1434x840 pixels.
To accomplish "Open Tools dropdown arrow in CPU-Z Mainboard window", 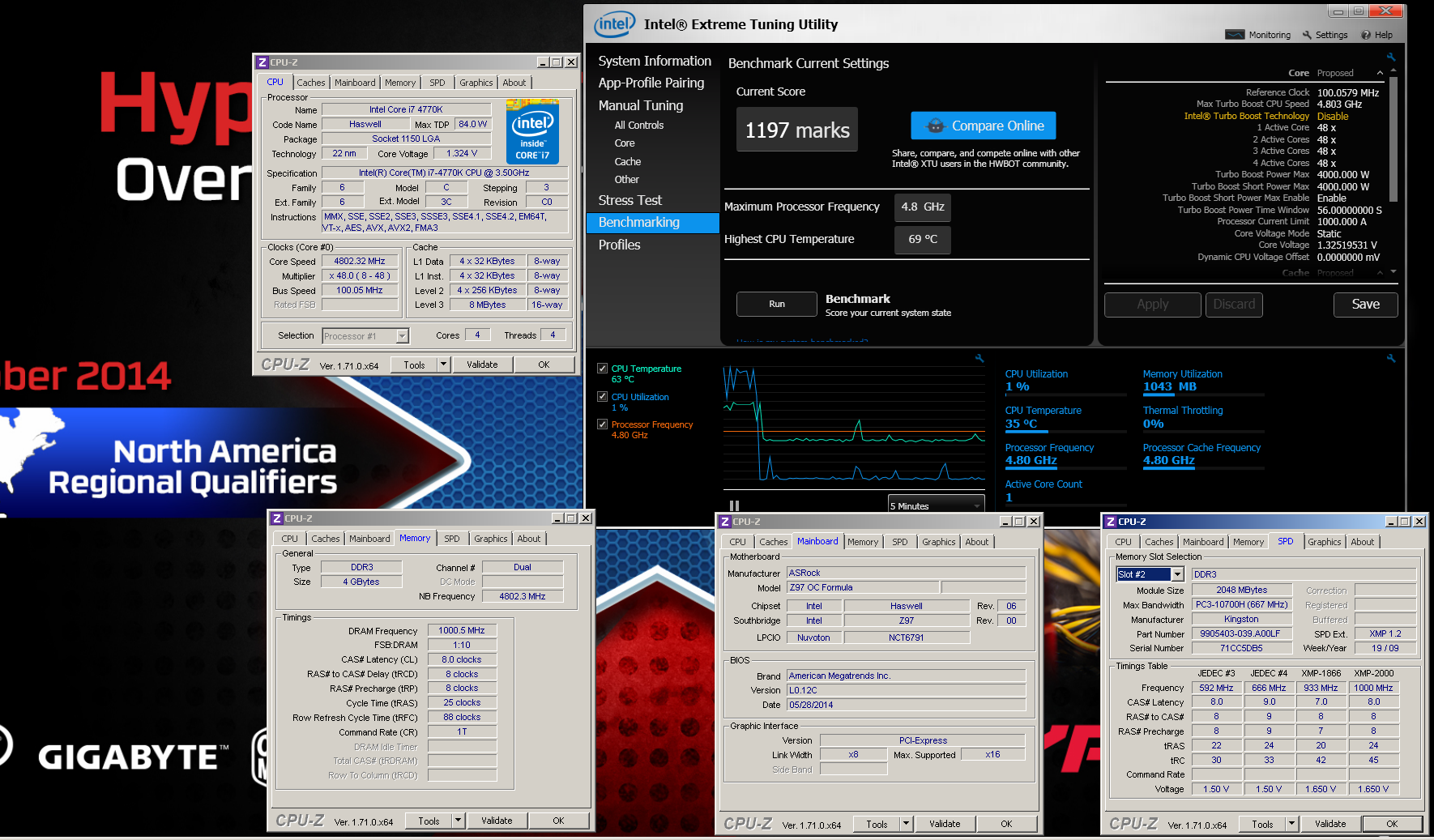I will 906,824.
